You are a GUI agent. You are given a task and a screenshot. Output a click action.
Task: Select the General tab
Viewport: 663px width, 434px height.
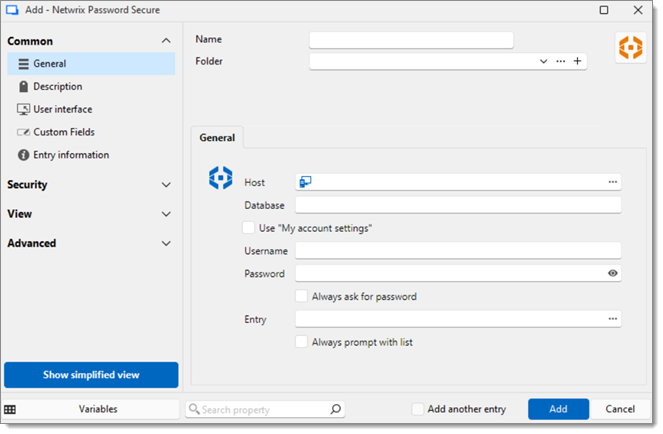[217, 138]
